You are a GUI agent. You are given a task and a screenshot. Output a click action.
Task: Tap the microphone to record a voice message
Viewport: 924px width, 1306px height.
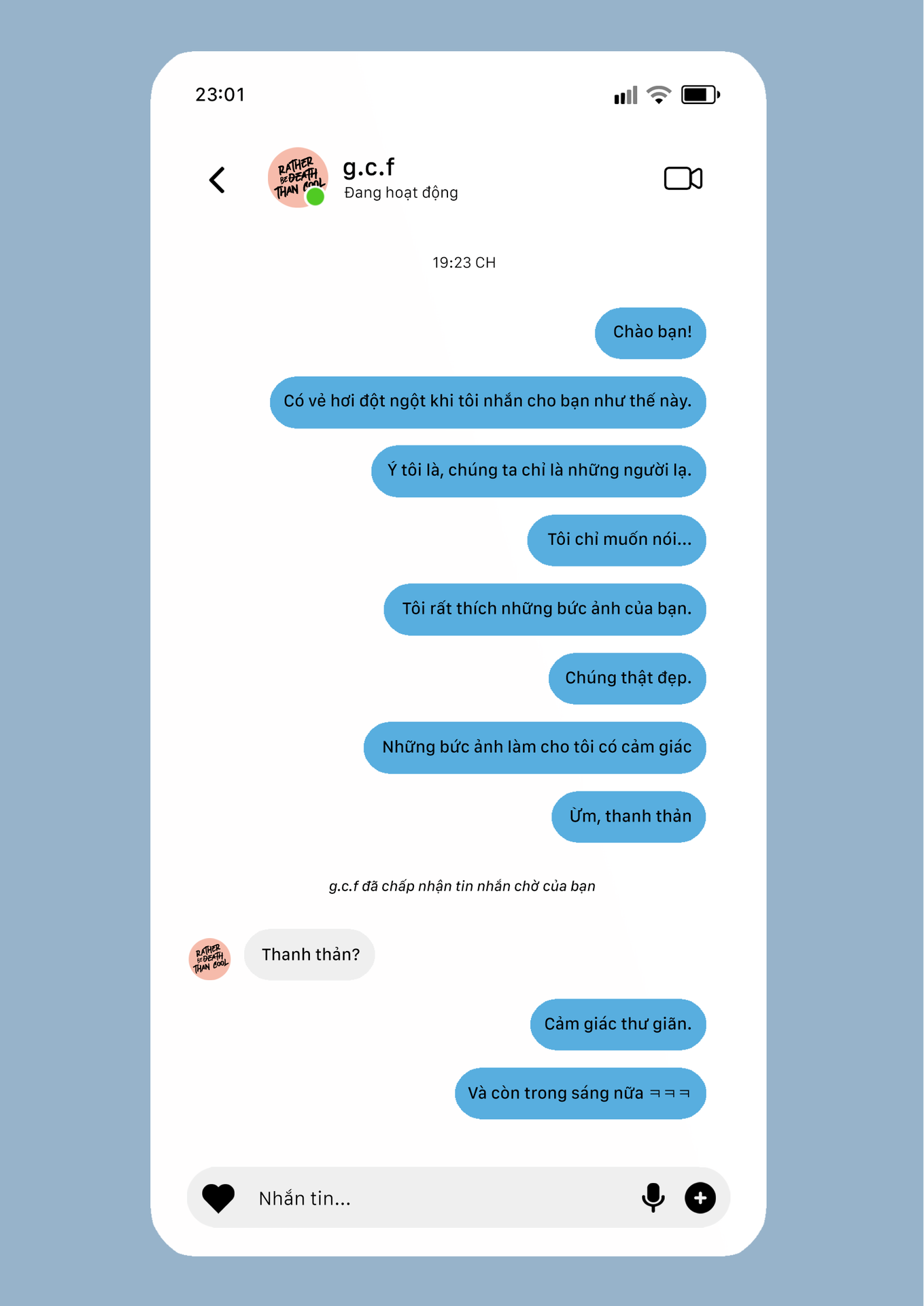click(653, 1198)
